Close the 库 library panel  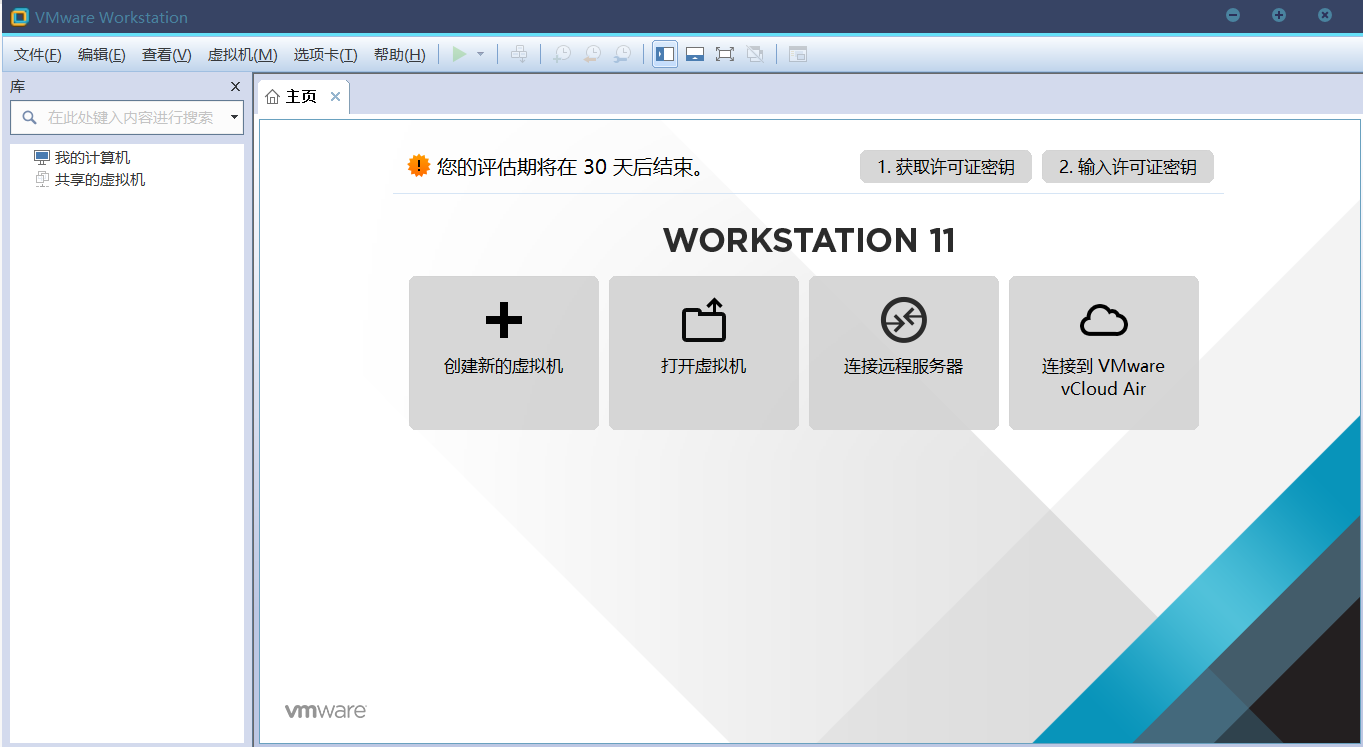(235, 87)
